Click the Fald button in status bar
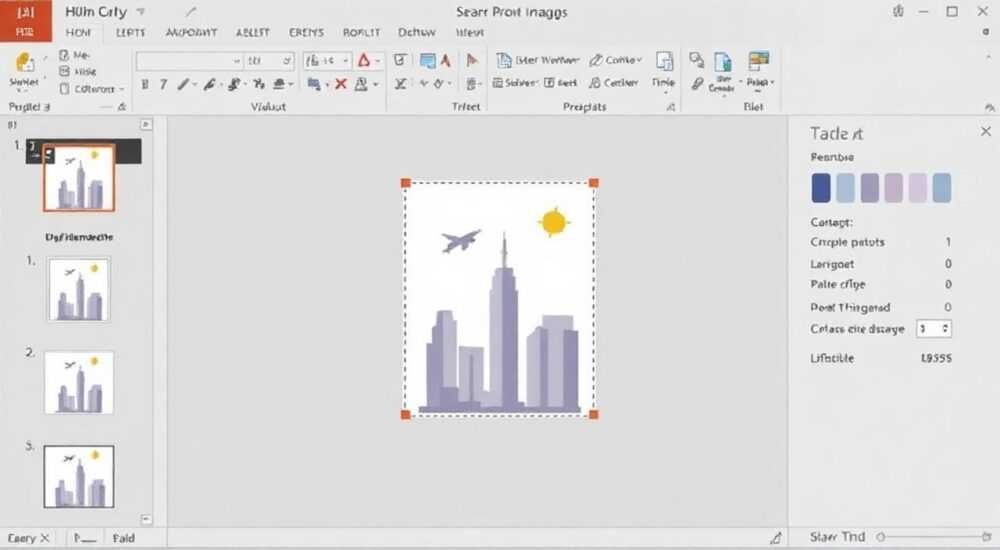The height and width of the screenshot is (550, 1000). tap(124, 538)
